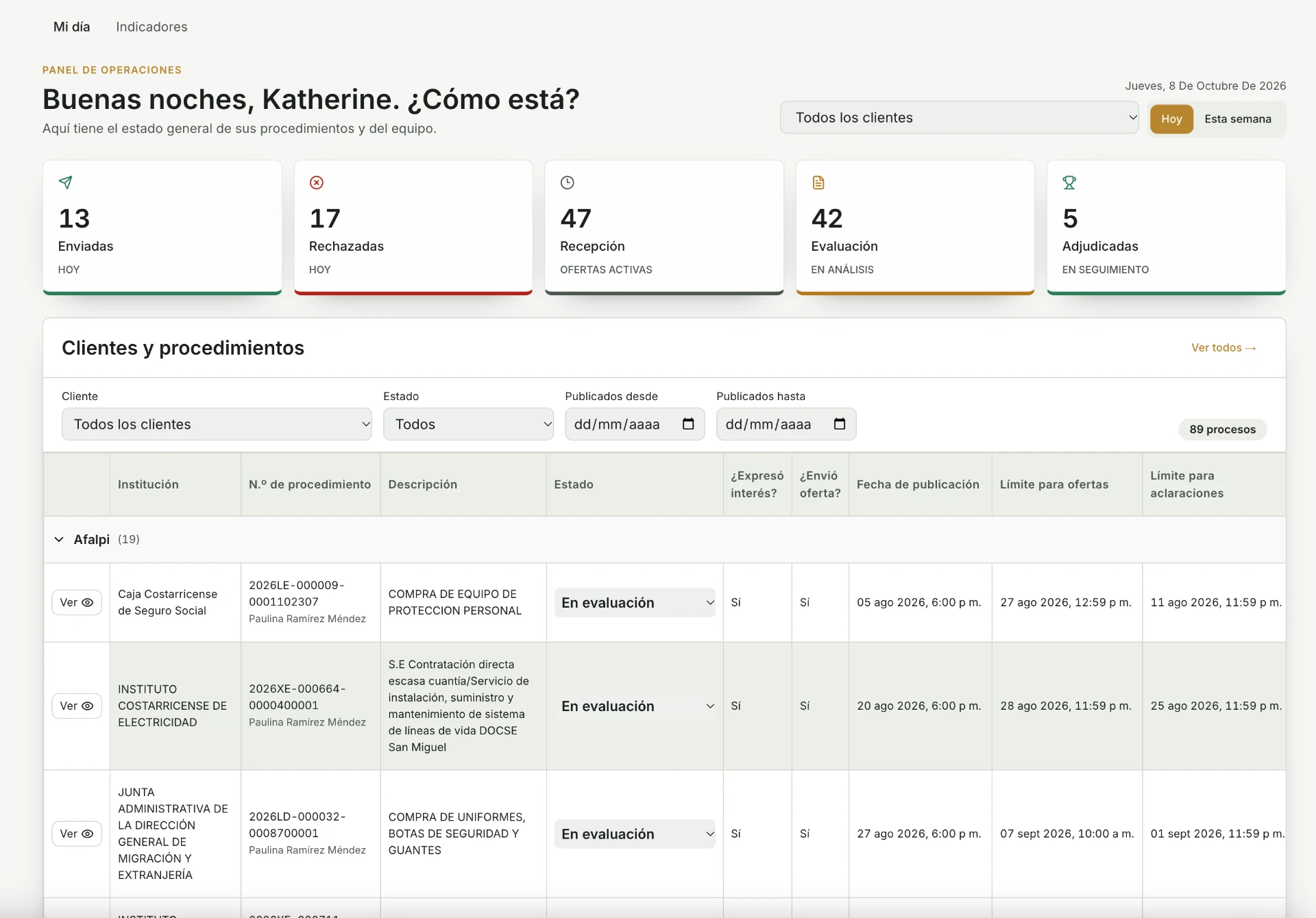Change Estado for procedure 2026LE-000009

coord(635,603)
